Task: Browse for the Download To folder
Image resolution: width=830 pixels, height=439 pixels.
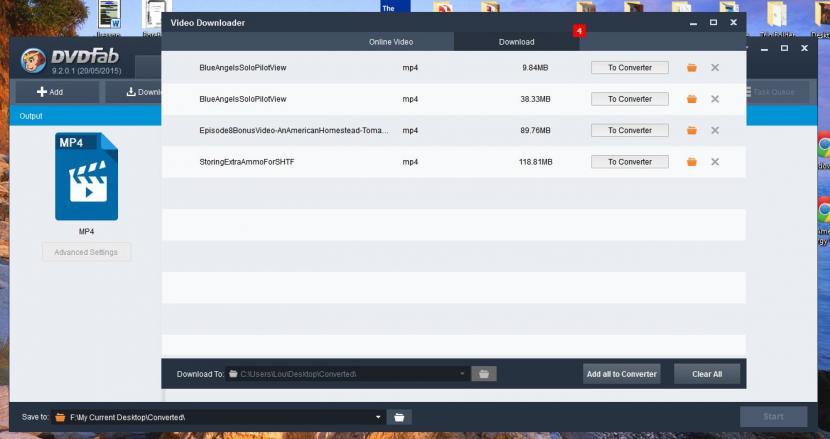Action: point(483,374)
